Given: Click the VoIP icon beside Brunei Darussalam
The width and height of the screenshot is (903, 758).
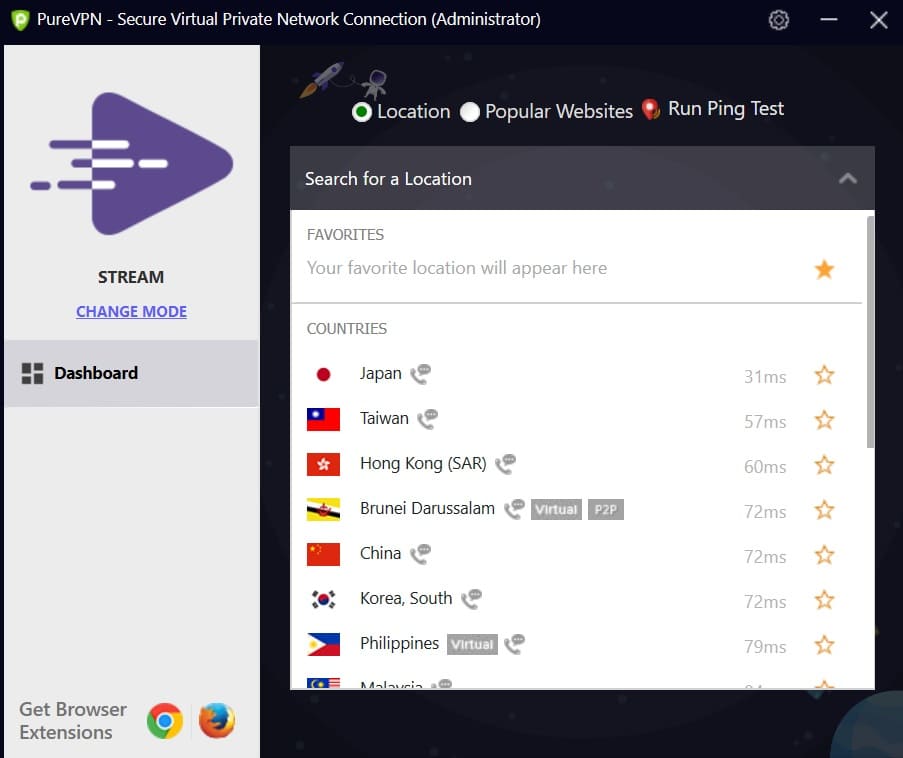Looking at the screenshot, I should click(514, 509).
